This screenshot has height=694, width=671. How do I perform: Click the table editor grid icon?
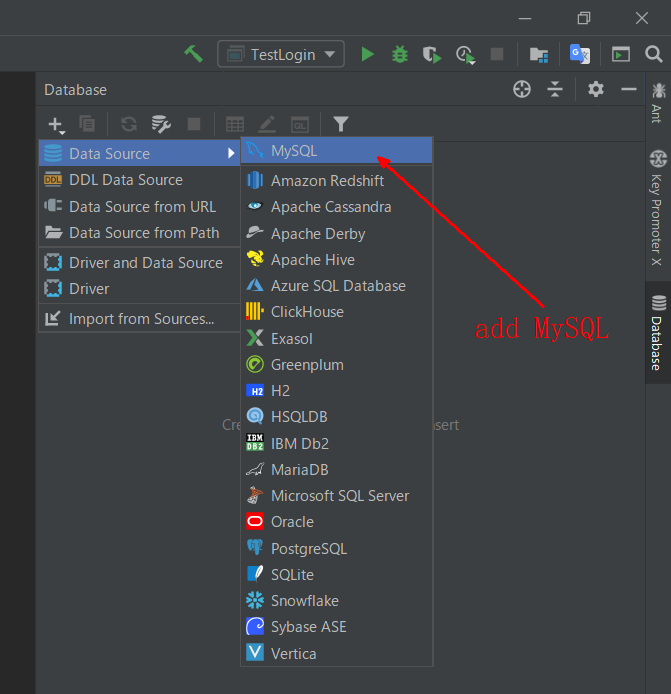[x=235, y=124]
